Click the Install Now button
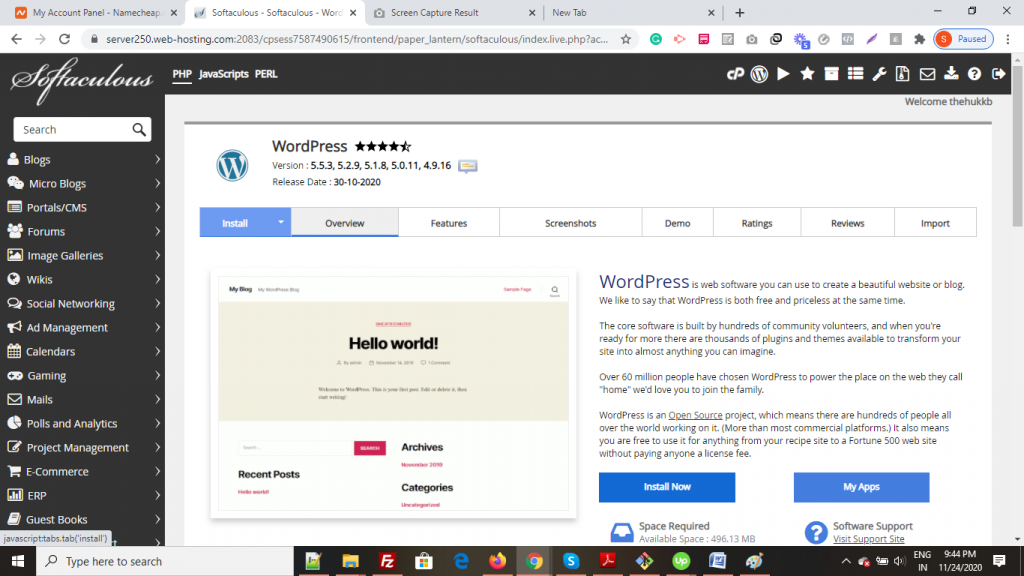The height and width of the screenshot is (576, 1024). click(x=666, y=487)
